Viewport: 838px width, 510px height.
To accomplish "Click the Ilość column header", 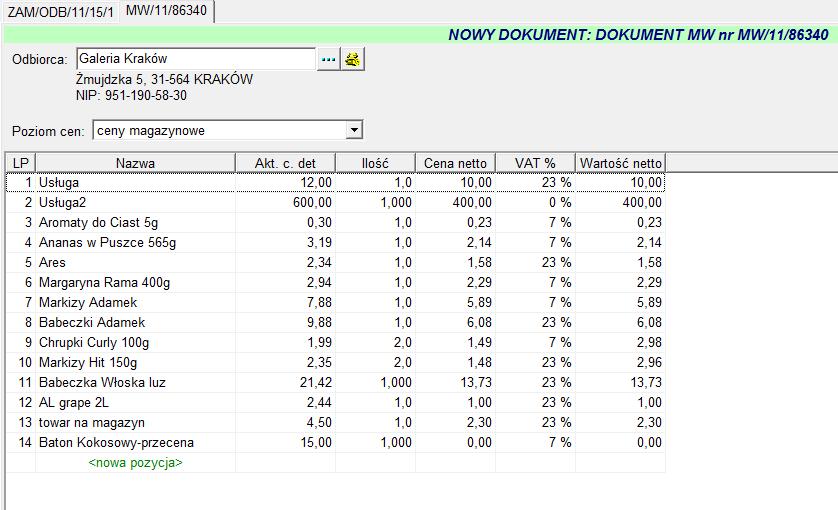I will tap(375, 163).
